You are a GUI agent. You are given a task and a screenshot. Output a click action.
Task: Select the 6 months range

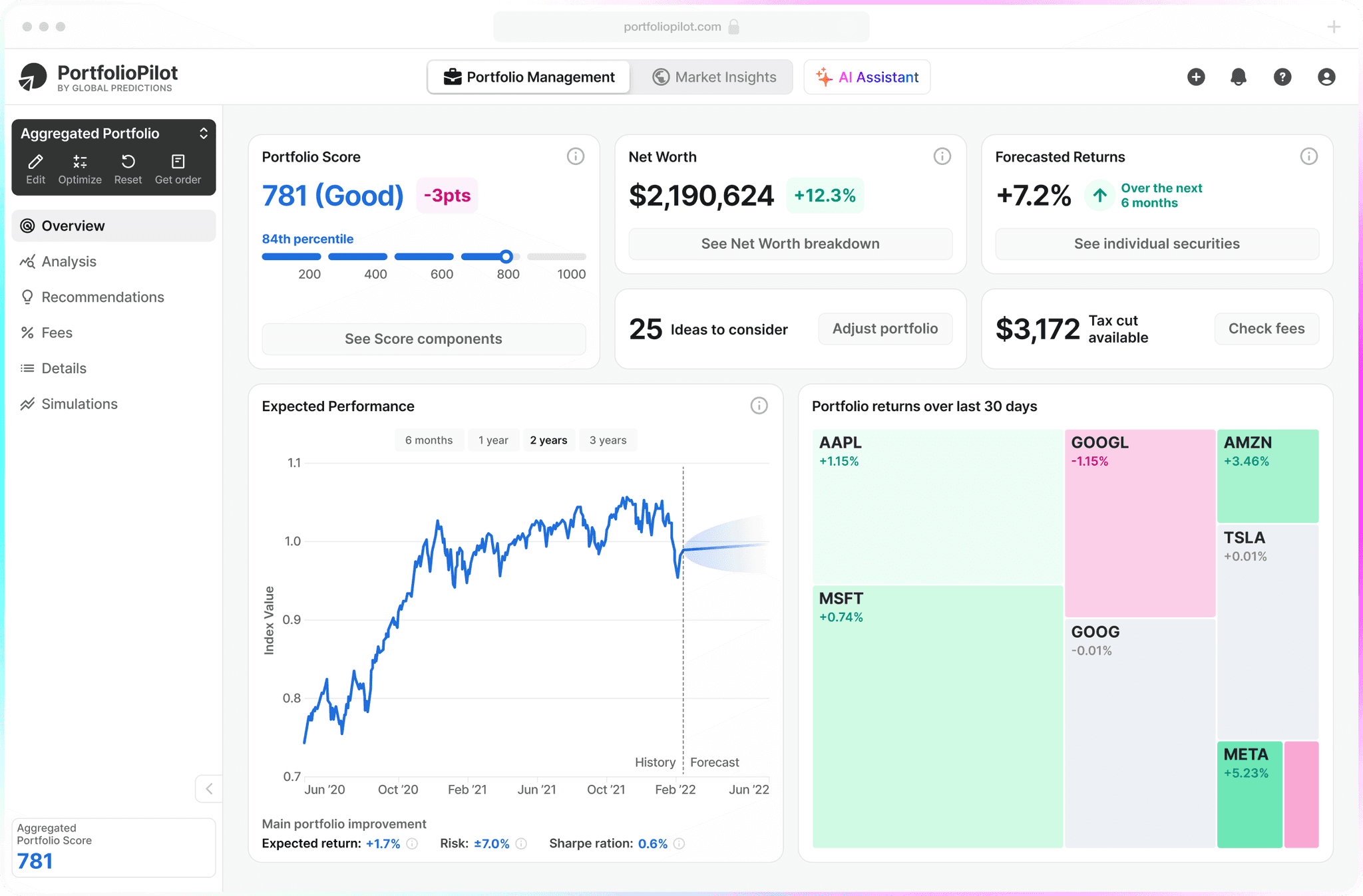point(429,440)
